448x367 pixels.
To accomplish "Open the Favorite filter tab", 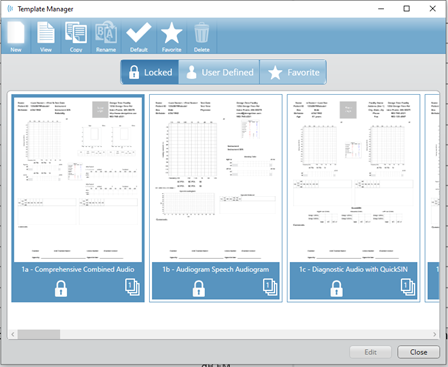I will click(293, 72).
